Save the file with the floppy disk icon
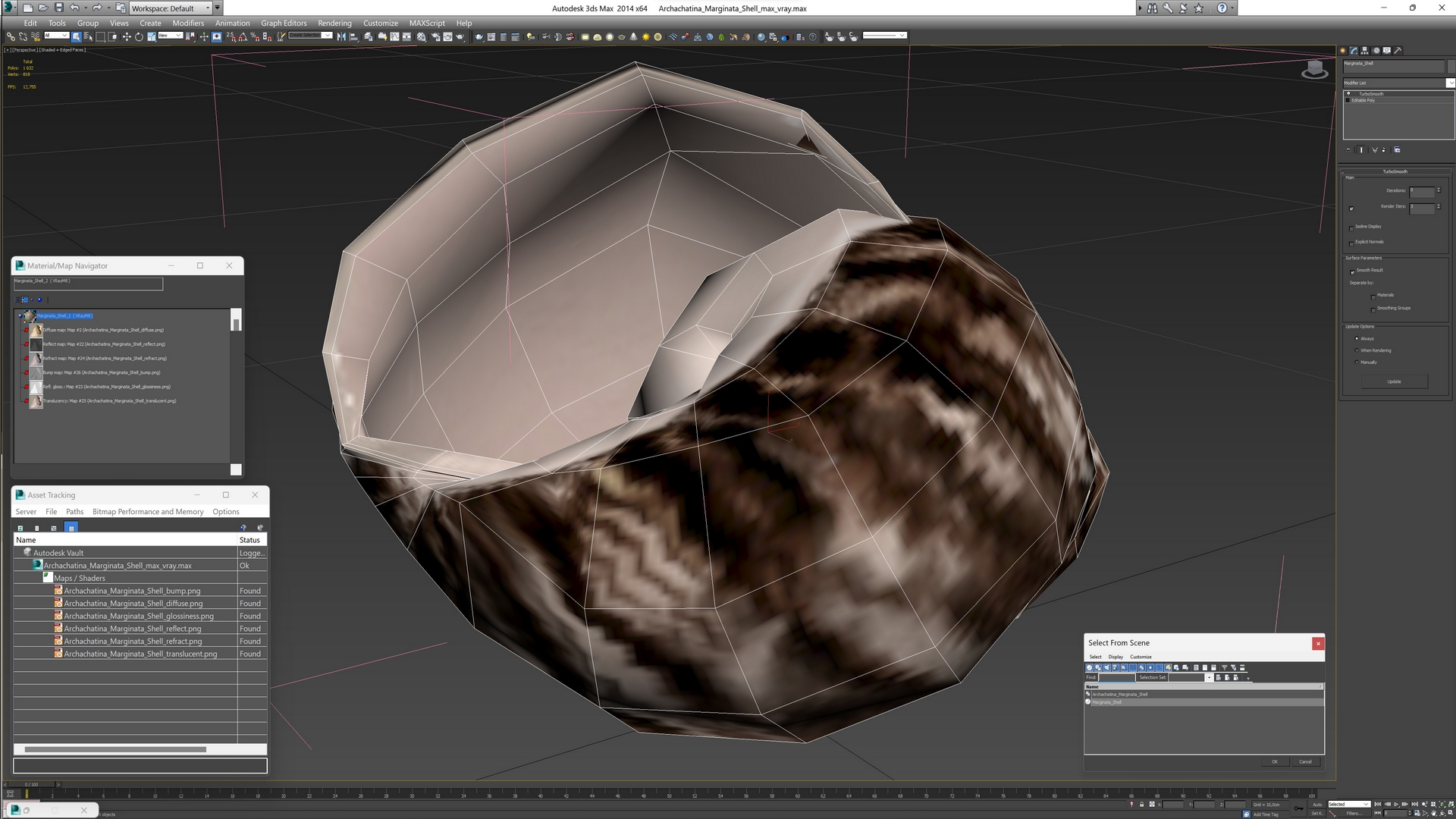 point(58,8)
